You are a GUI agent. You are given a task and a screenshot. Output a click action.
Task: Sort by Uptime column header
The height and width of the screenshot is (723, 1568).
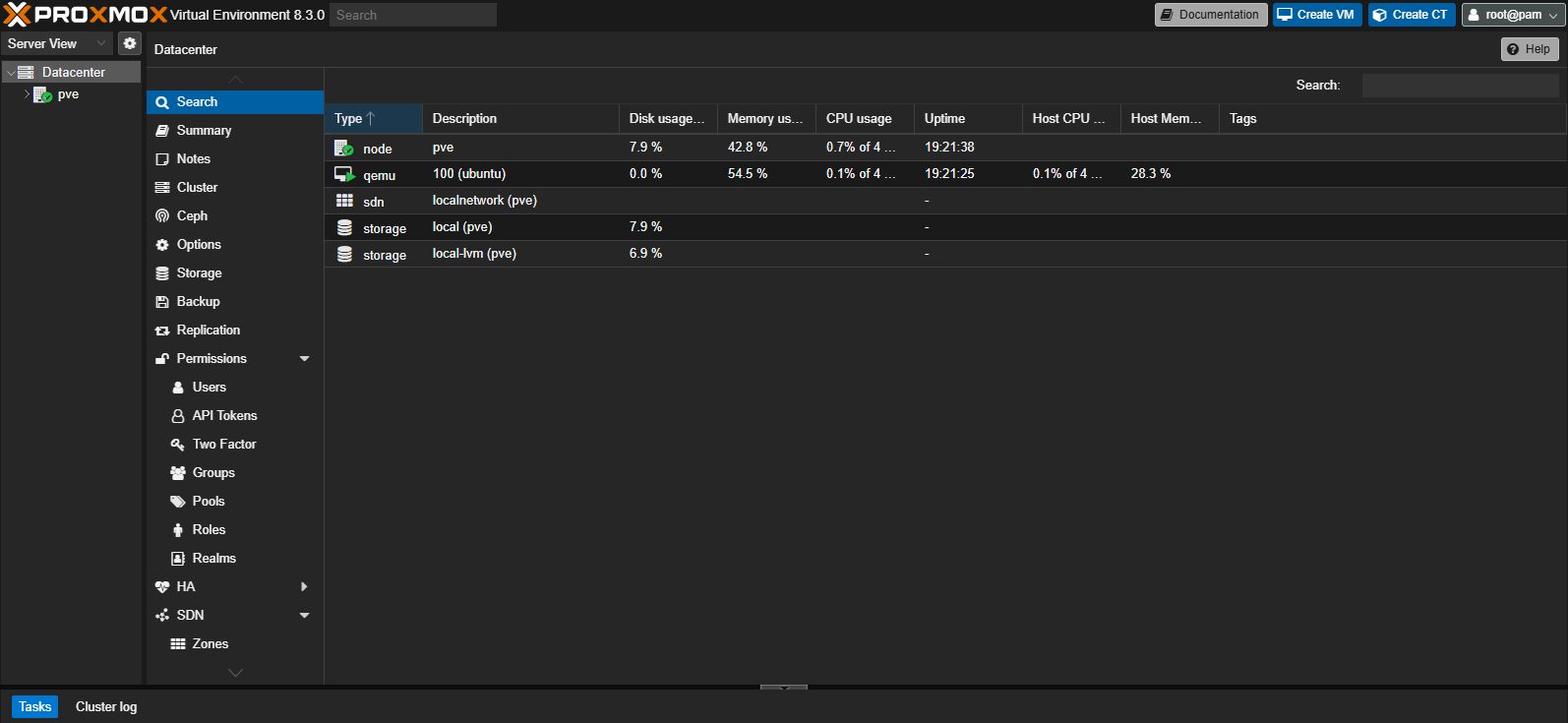click(x=968, y=118)
